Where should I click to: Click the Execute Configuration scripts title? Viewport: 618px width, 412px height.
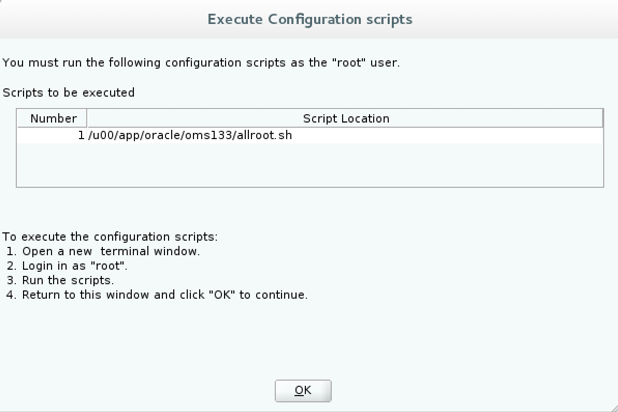tap(310, 19)
